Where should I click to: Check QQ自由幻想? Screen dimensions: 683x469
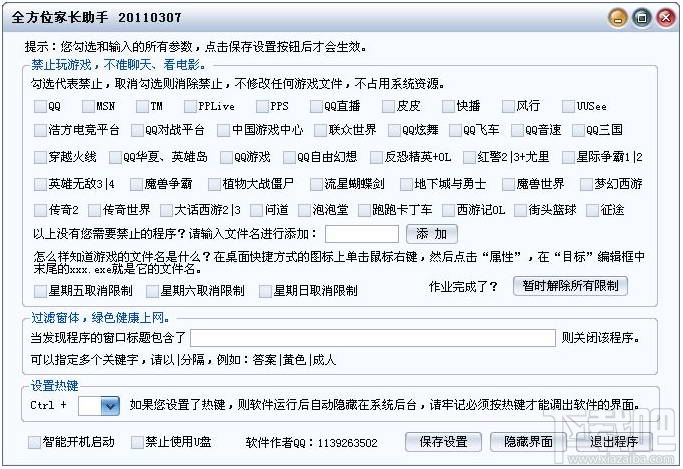pos(289,157)
